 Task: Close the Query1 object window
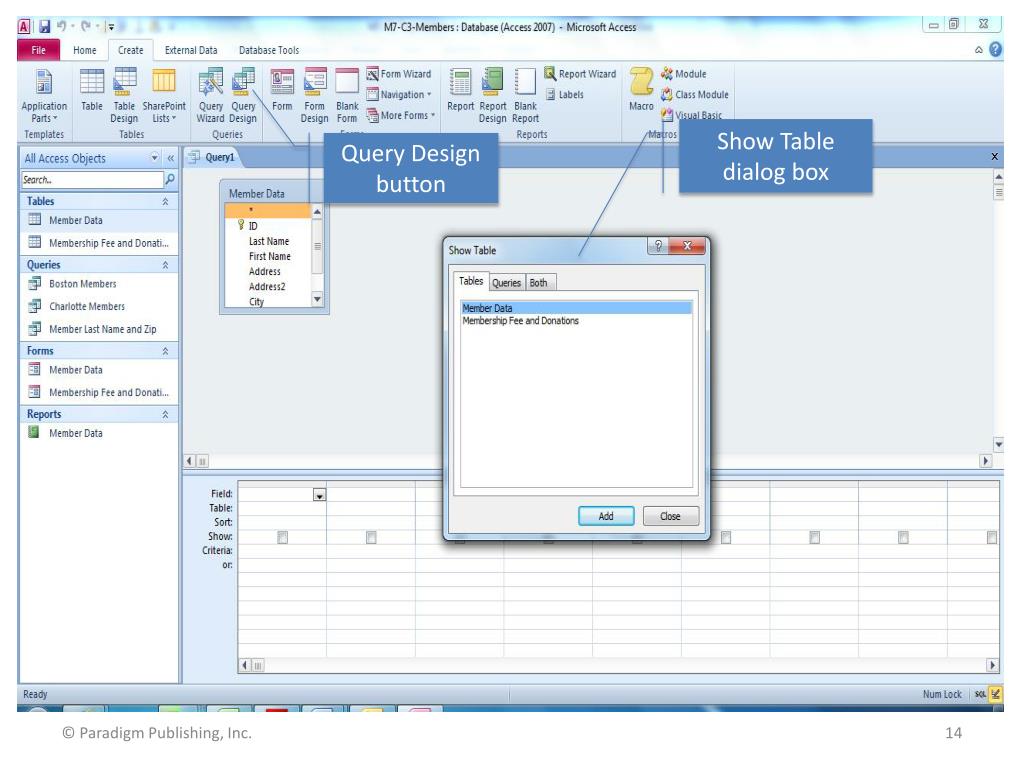coord(994,157)
